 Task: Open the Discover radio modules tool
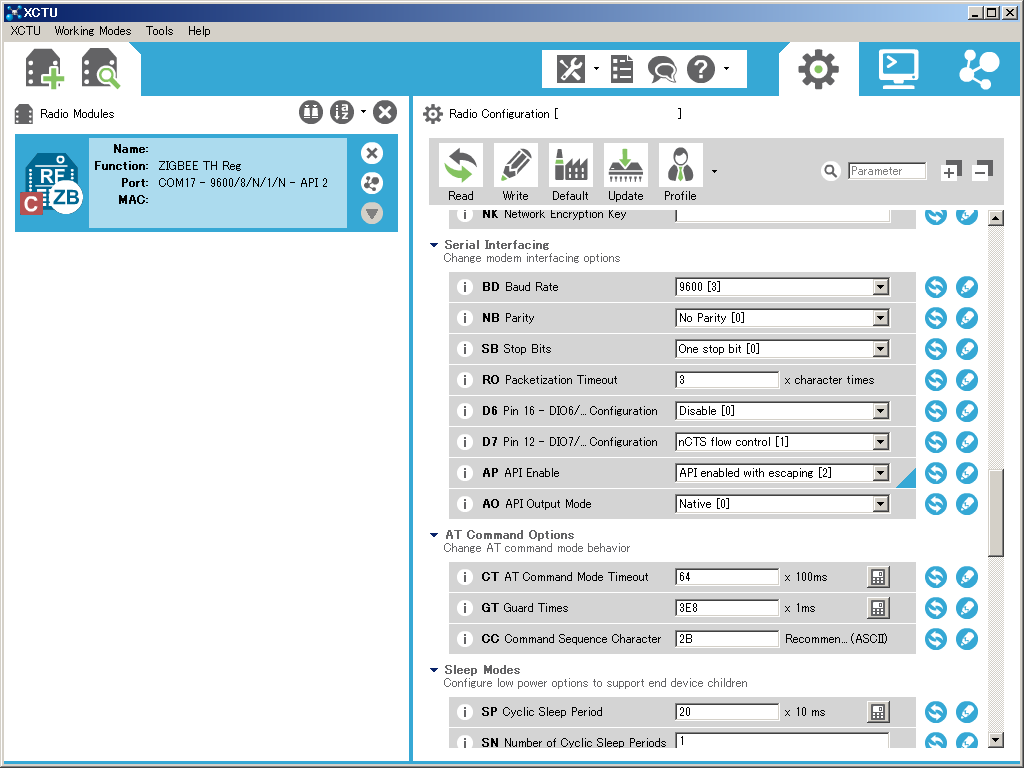pos(101,70)
